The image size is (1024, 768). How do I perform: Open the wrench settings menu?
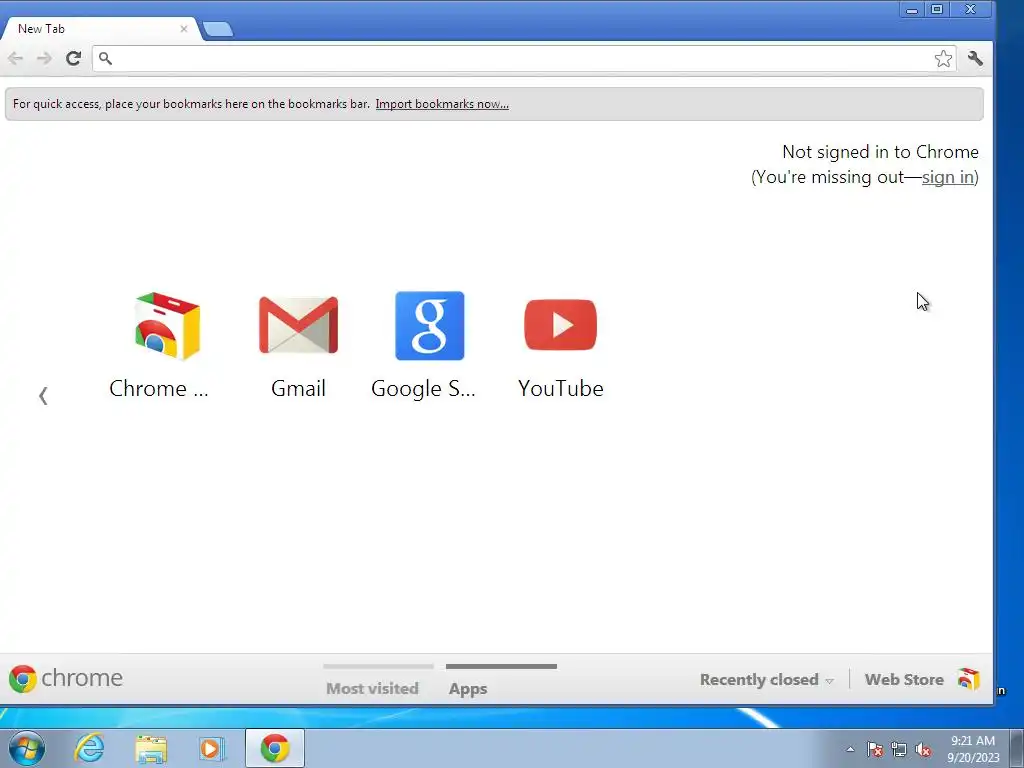[x=975, y=59]
